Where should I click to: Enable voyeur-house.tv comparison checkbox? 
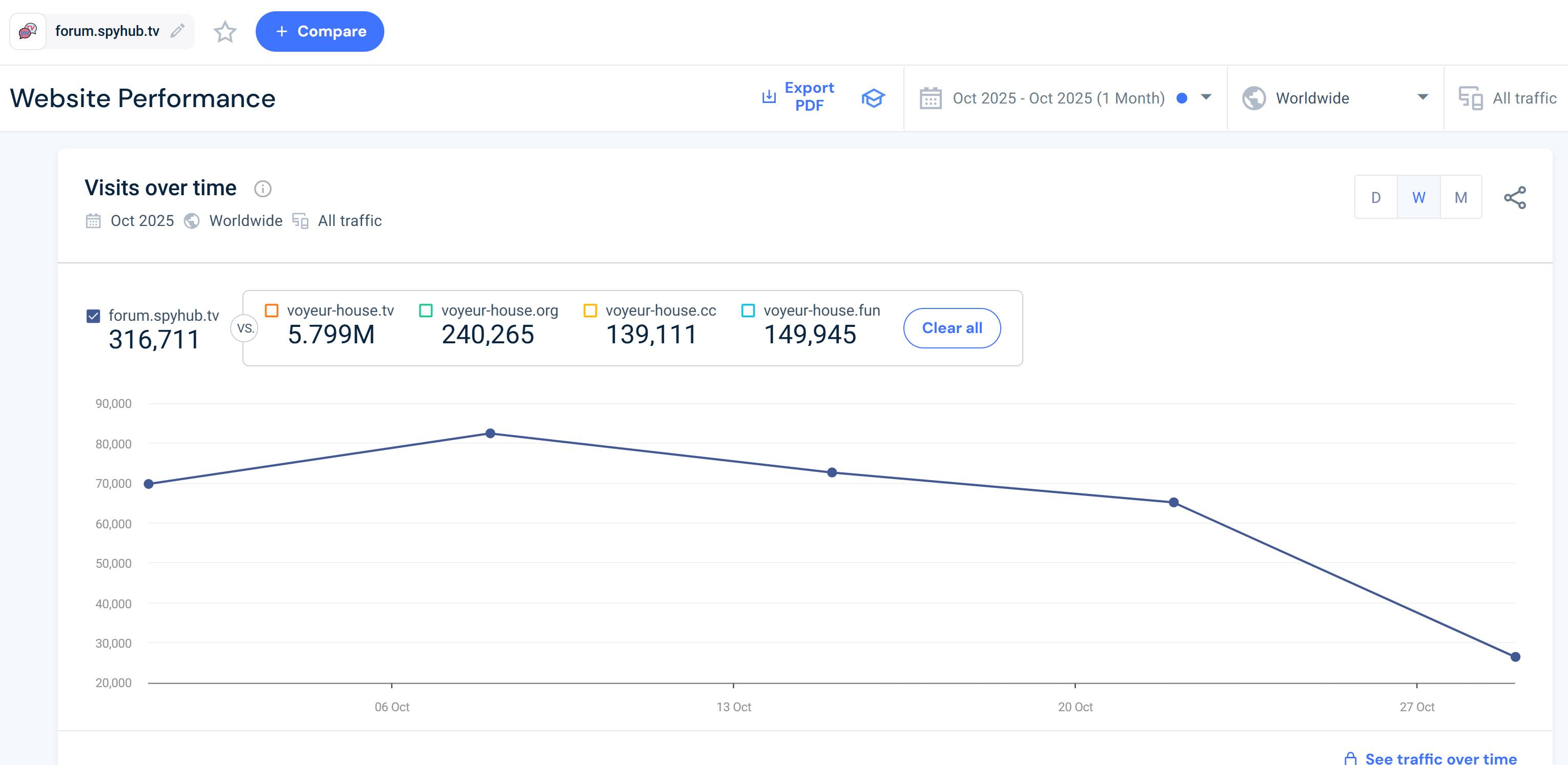pos(272,311)
